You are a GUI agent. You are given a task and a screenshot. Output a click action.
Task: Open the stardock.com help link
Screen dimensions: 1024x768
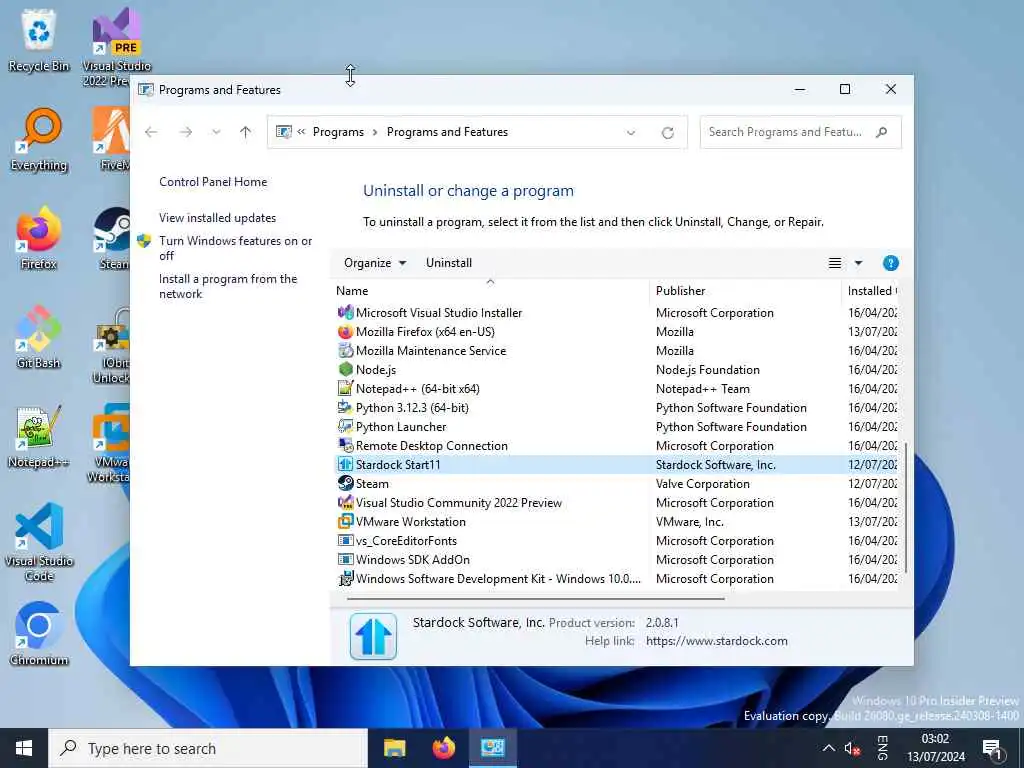coord(716,641)
